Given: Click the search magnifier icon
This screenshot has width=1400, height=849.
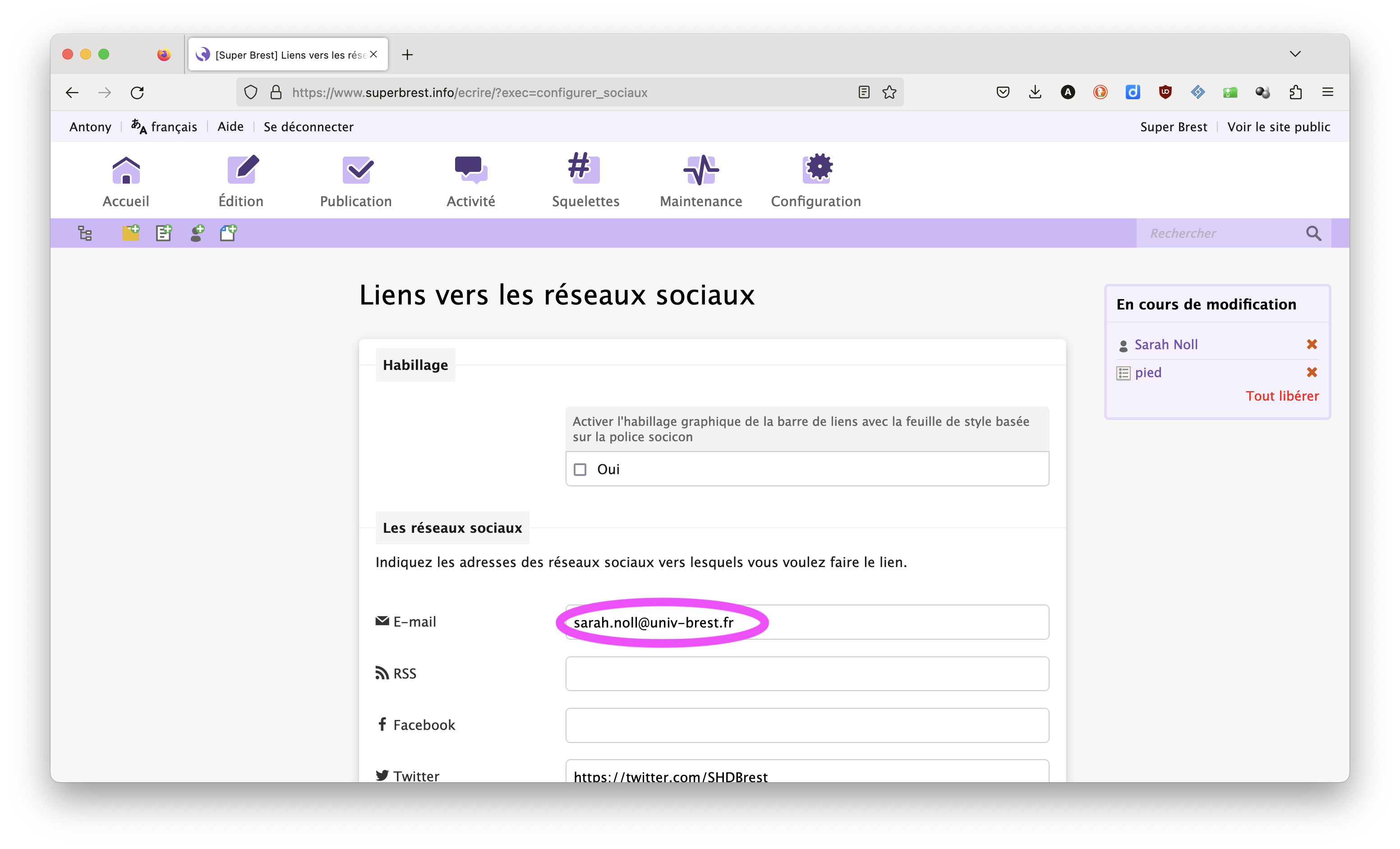Looking at the screenshot, I should tap(1313, 233).
